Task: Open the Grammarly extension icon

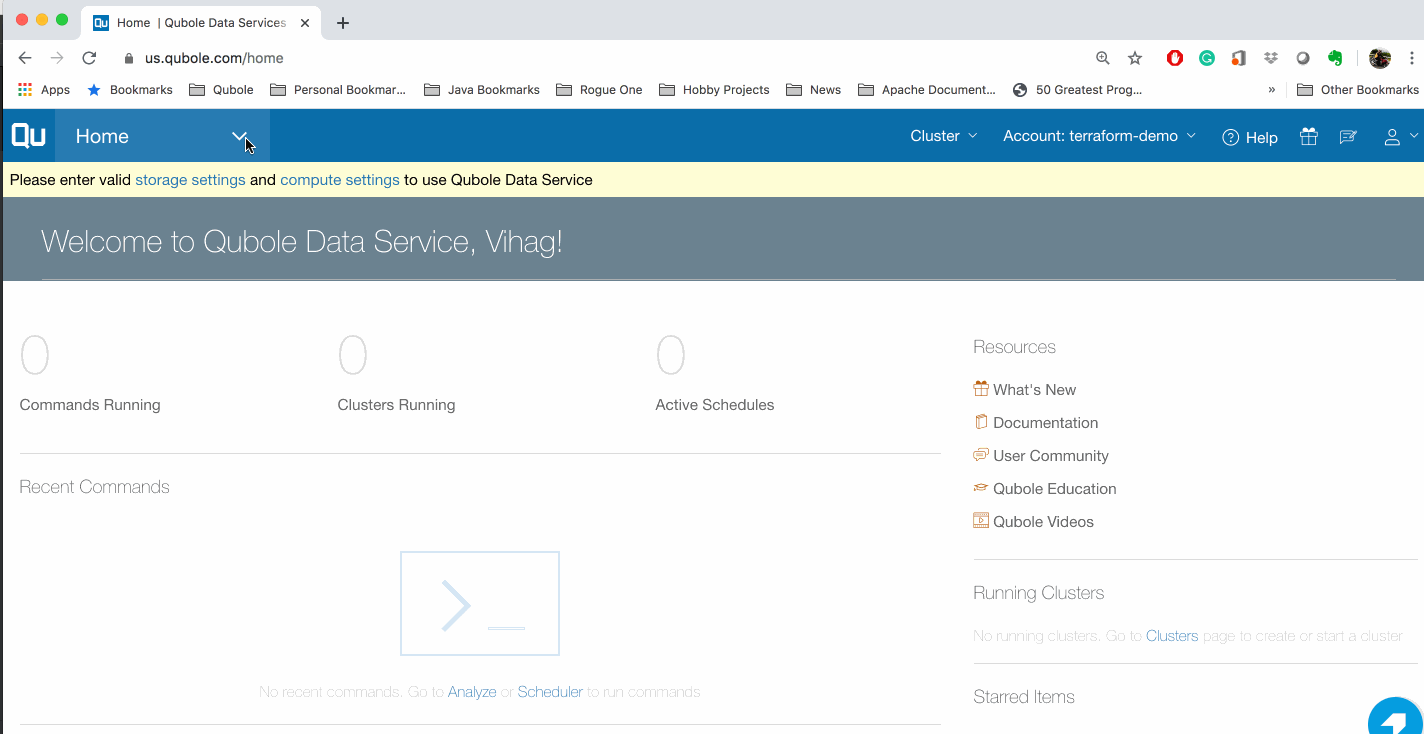Action: click(x=1207, y=58)
